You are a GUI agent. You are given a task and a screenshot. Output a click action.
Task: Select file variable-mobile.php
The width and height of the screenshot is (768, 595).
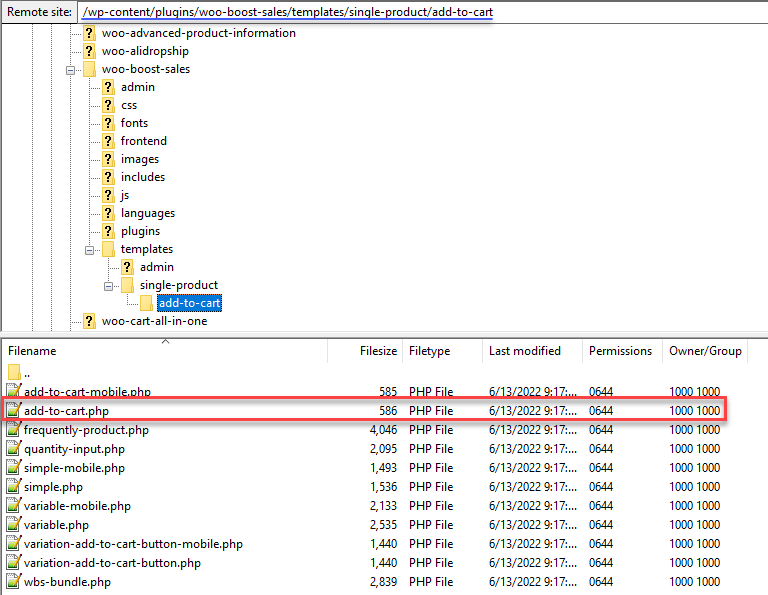(77, 506)
